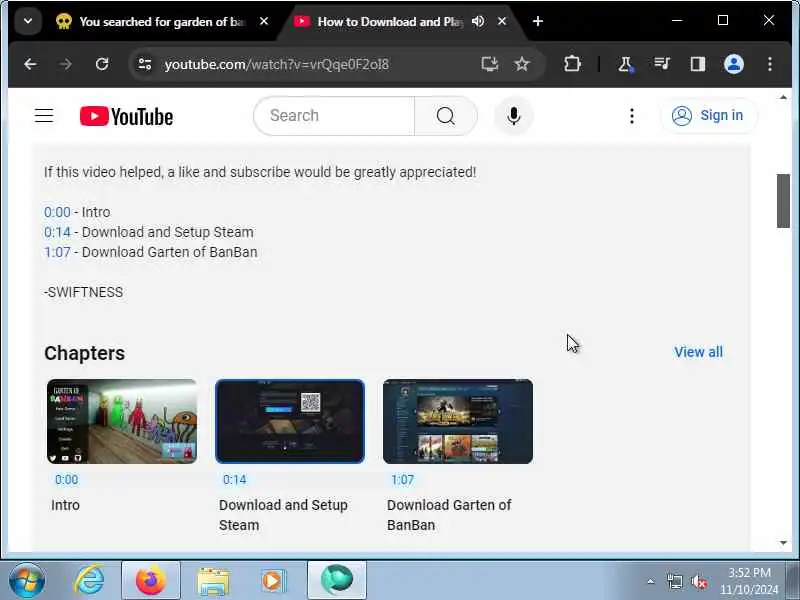Jump to 0:00 timestamp in description
This screenshot has width=800, height=600.
pos(57,212)
